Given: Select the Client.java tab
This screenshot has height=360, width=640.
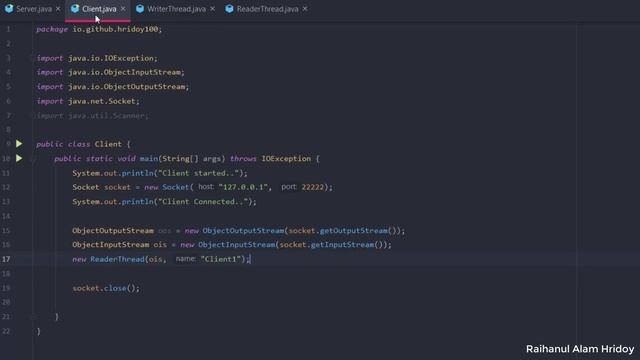Looking at the screenshot, I should [x=99, y=9].
